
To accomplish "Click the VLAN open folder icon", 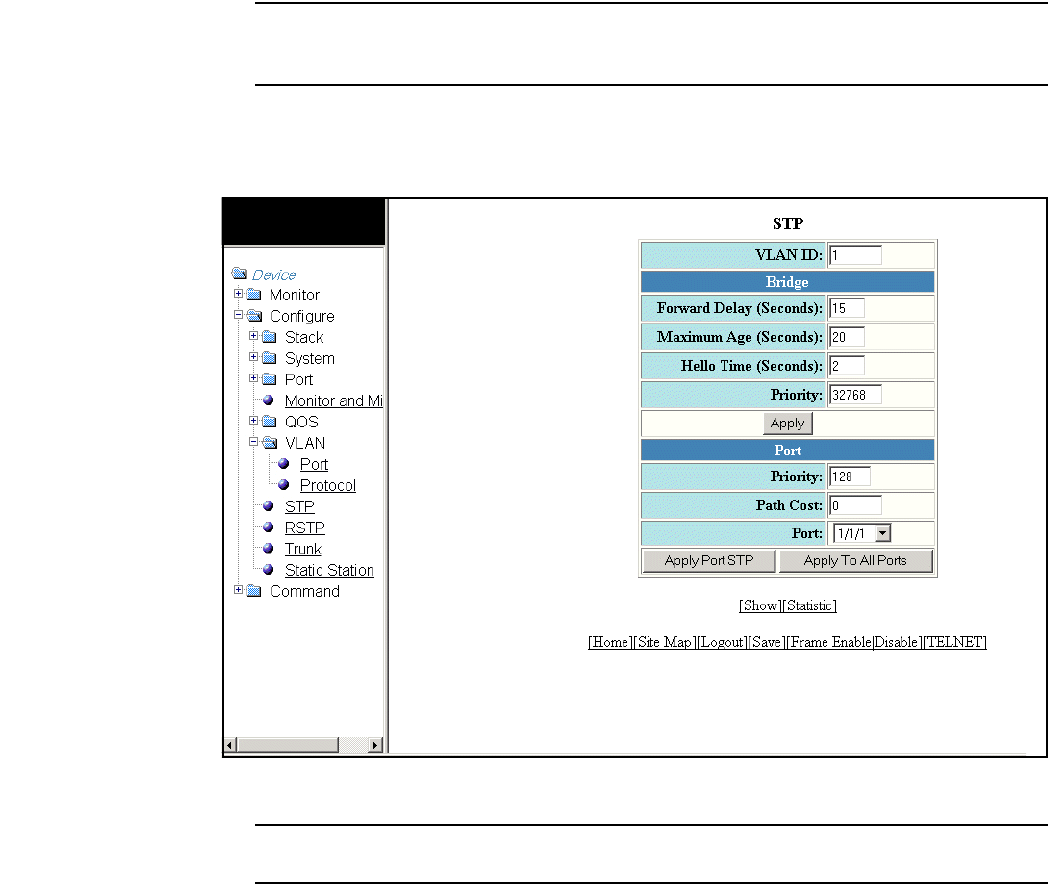I will point(269,442).
